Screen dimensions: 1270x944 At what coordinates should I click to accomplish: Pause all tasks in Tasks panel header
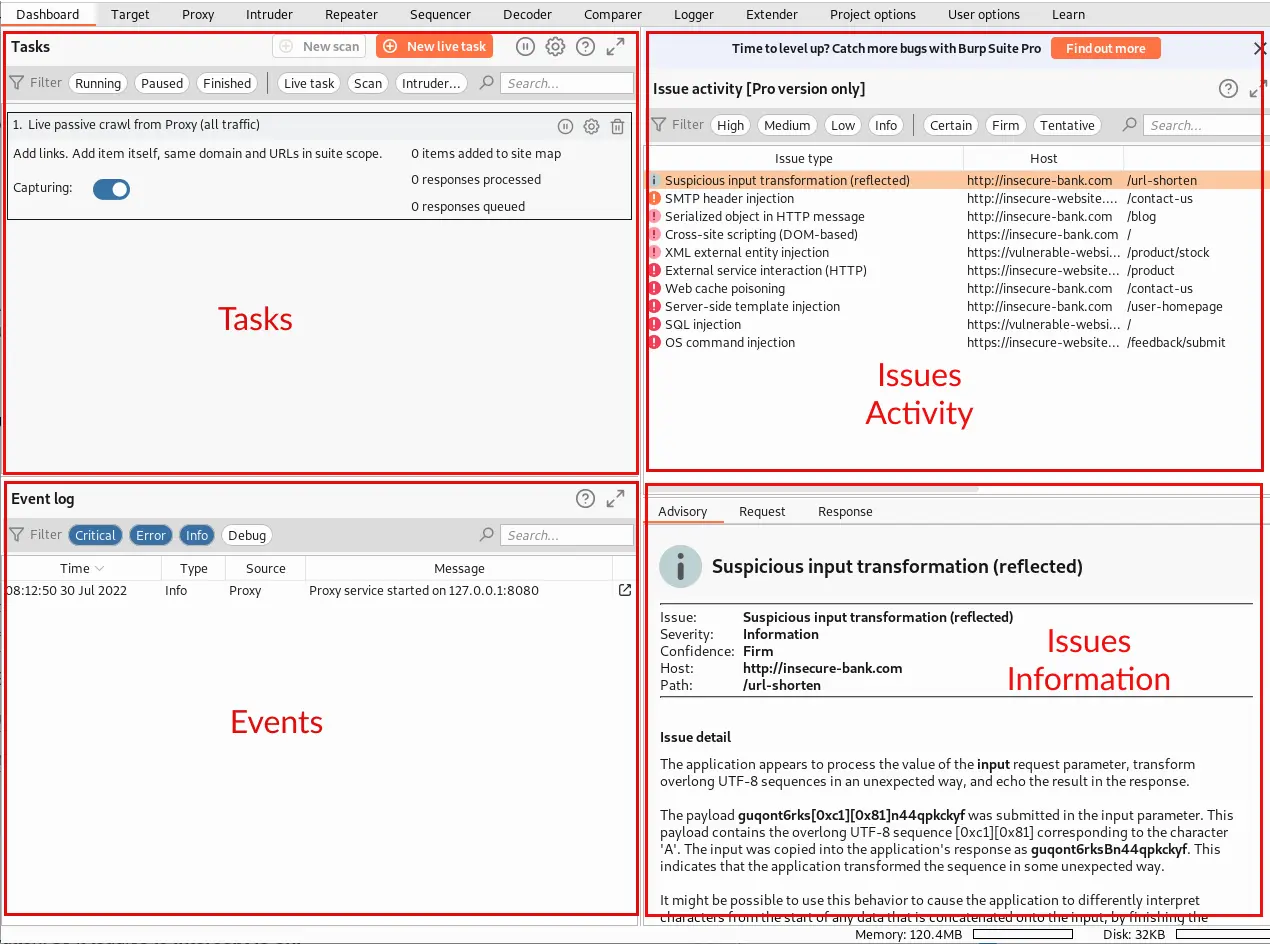point(525,47)
